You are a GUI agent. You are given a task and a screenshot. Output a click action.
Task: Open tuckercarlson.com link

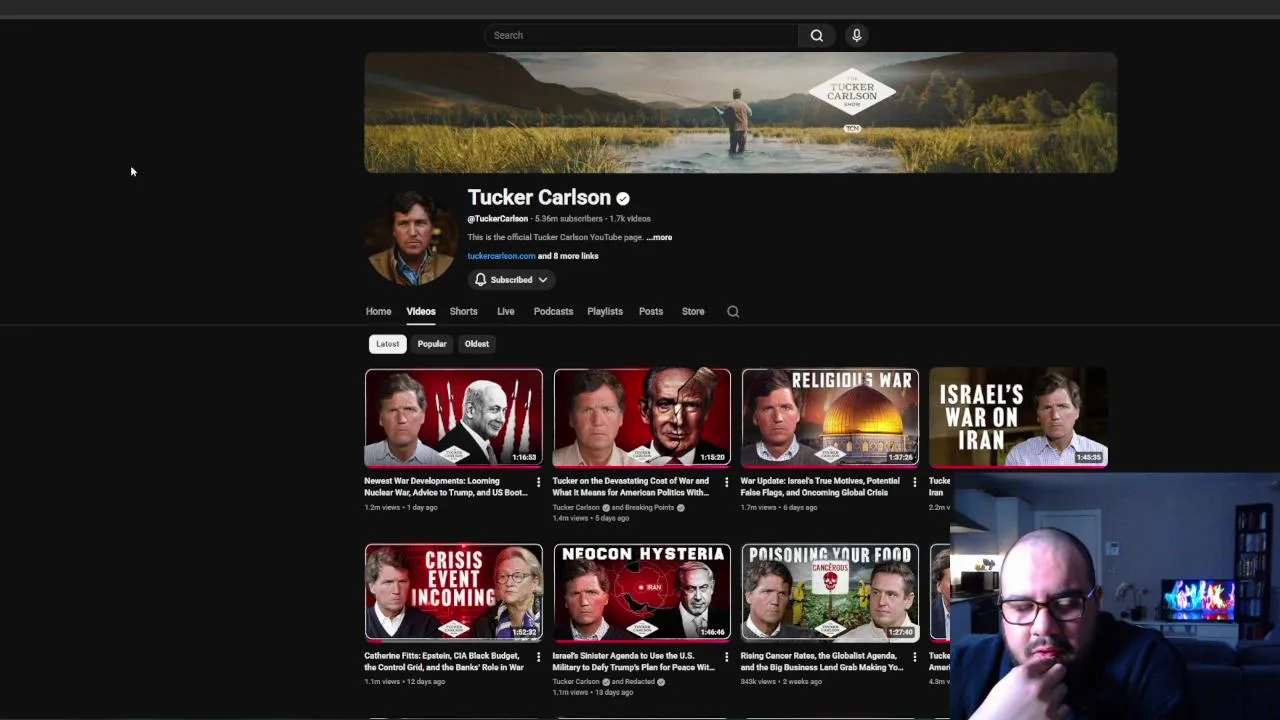501,256
